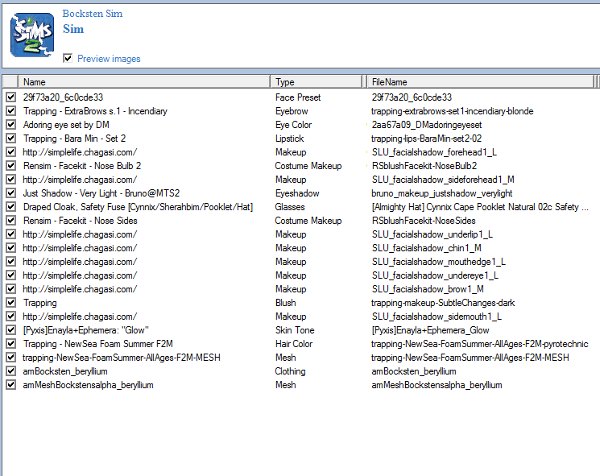Open the Bocksten Sim title link
The width and height of the screenshot is (600, 476).
coord(93,14)
